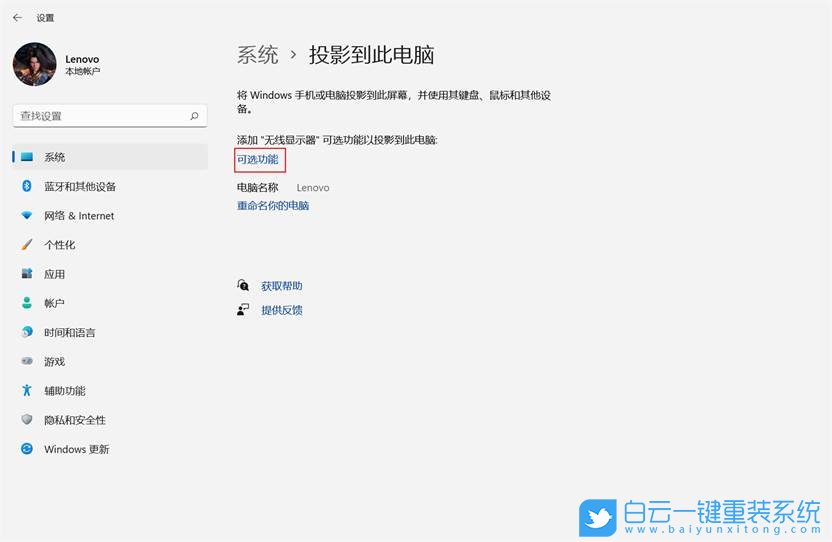Click the 可选功能 link
832x542 pixels.
pos(258,159)
